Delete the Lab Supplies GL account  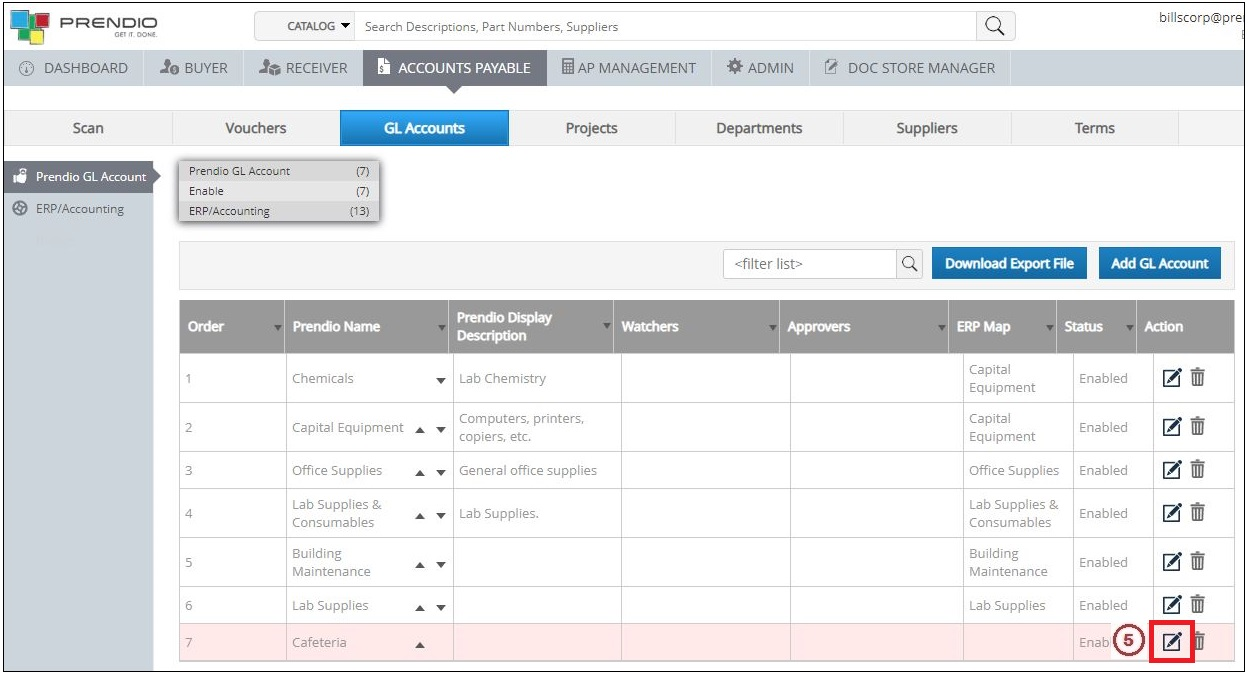[1197, 605]
